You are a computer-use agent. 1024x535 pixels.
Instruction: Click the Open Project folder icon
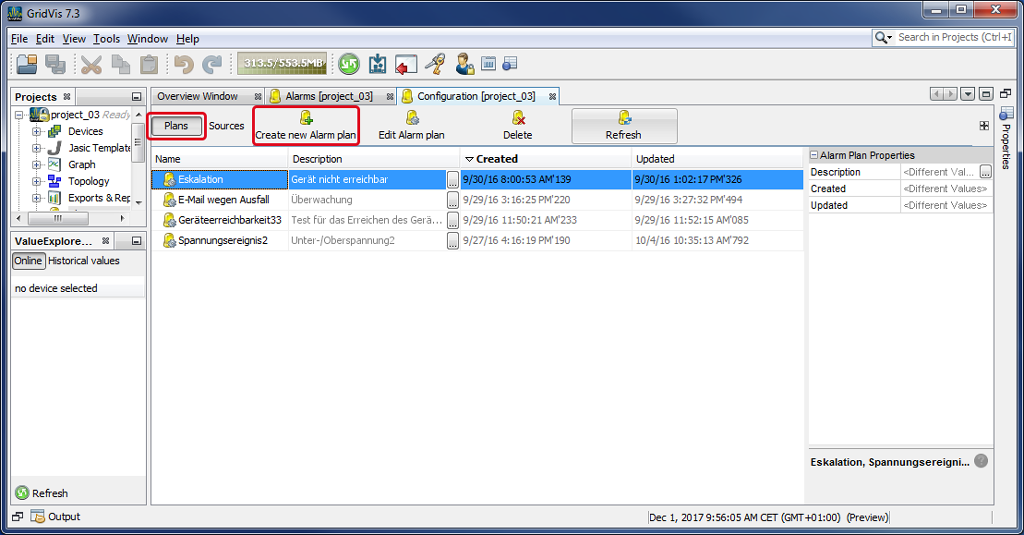click(x=27, y=64)
